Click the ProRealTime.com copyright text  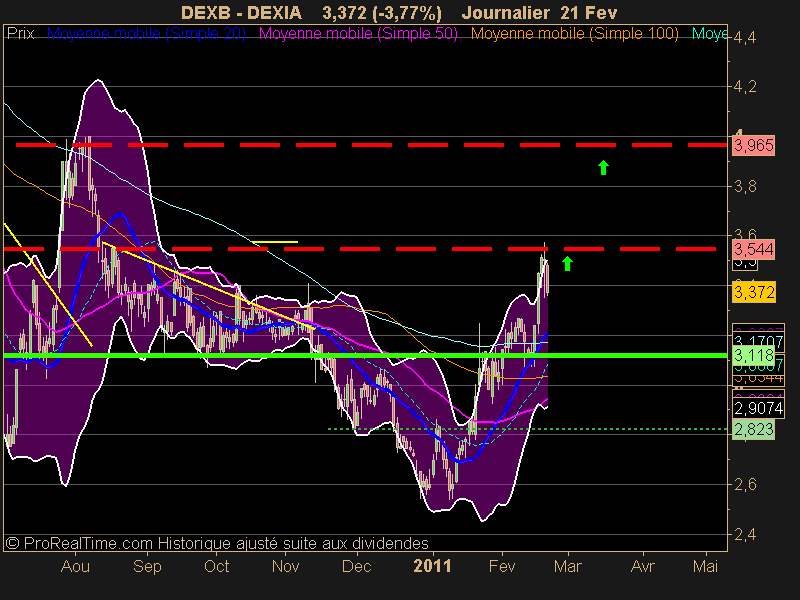217,543
